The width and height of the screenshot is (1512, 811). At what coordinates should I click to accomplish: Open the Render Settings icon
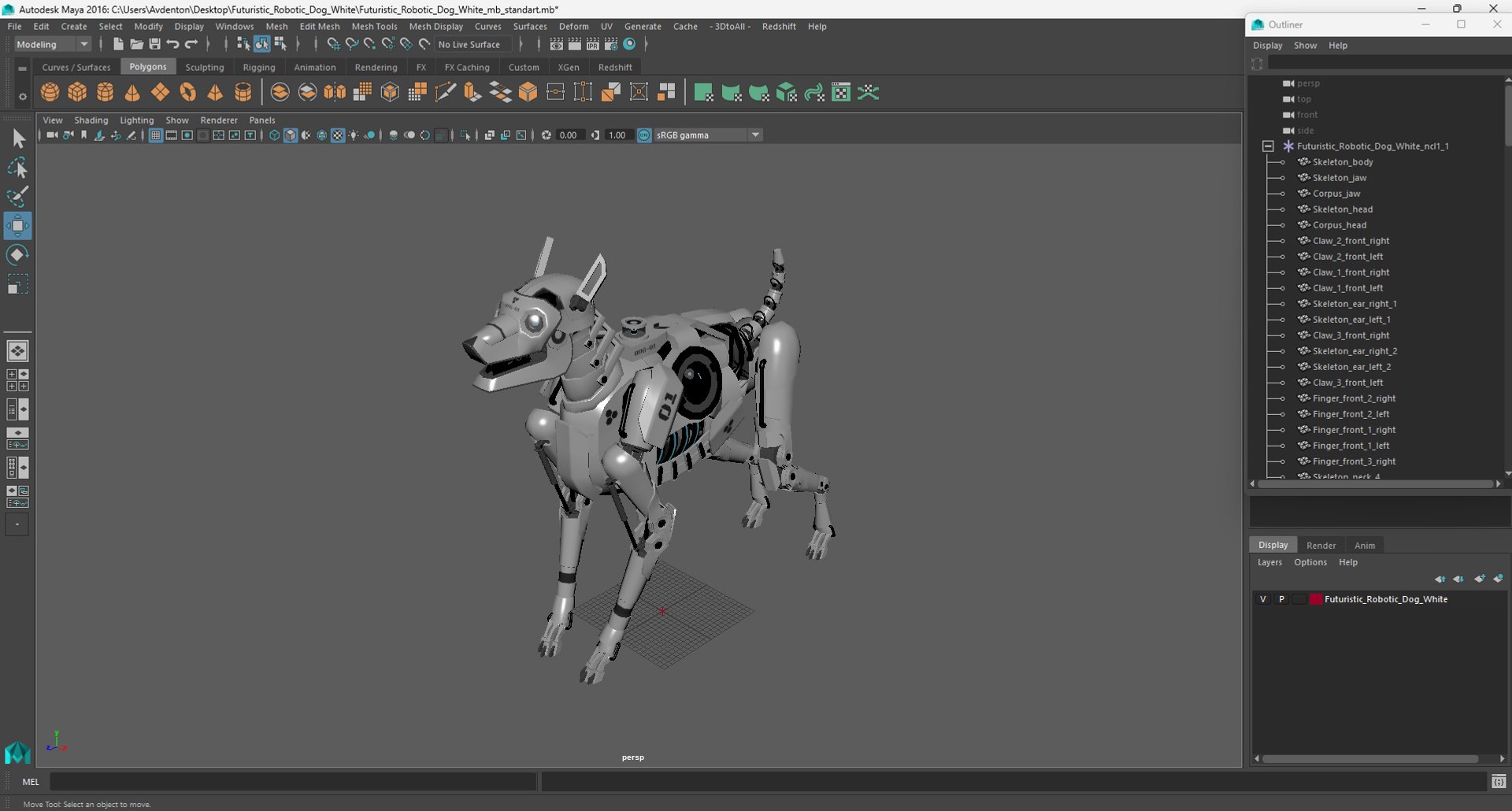[x=611, y=44]
